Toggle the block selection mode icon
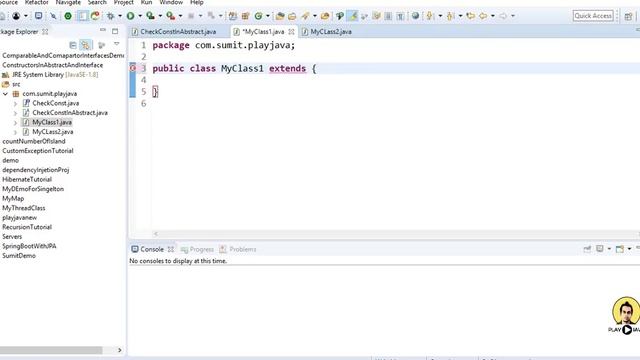This screenshot has height=360, width=640. click(x=388, y=16)
